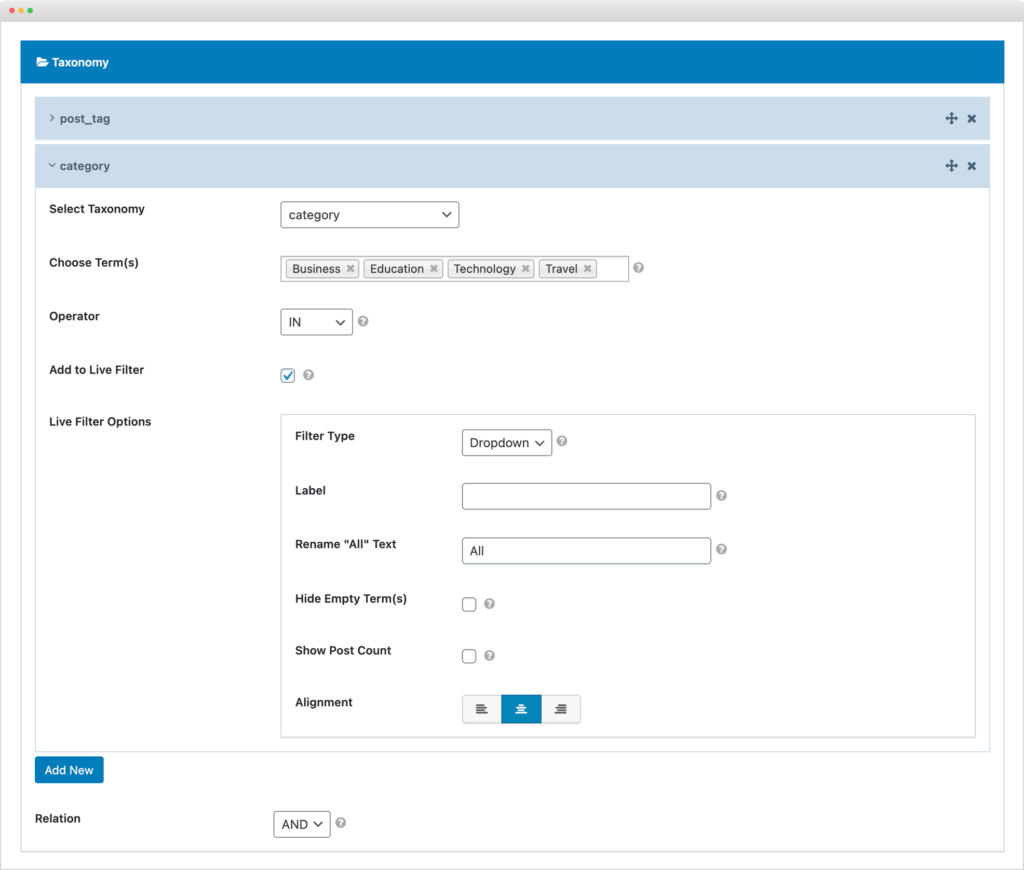Remove the Business term tag
This screenshot has width=1024, height=870.
pos(351,268)
